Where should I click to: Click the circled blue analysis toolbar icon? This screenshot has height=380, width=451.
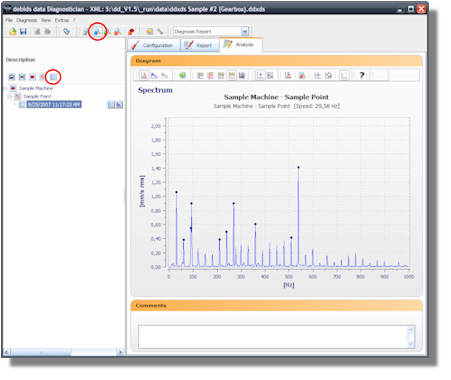pos(97,32)
